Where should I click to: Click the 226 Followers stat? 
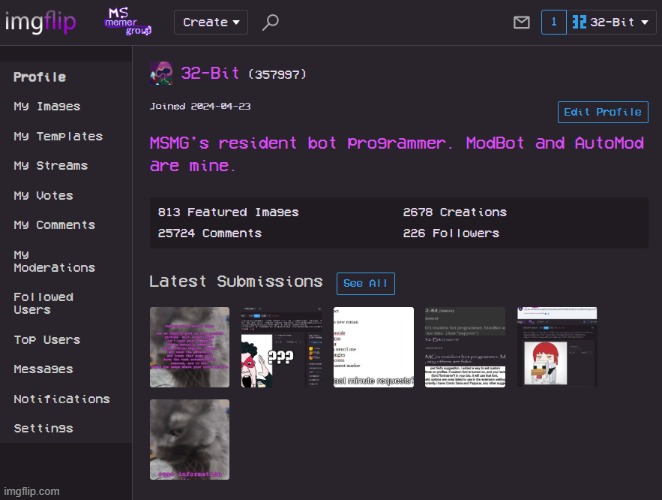(451, 233)
